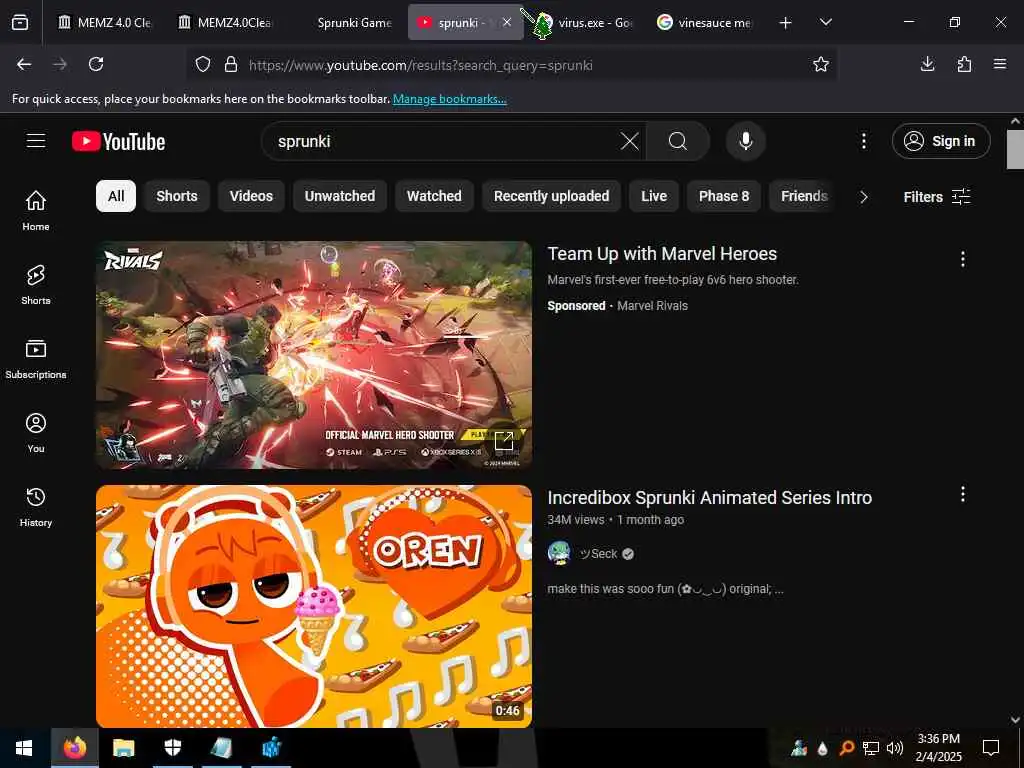Open Incredibox Sprunki Animated Series Intro title

(709, 498)
